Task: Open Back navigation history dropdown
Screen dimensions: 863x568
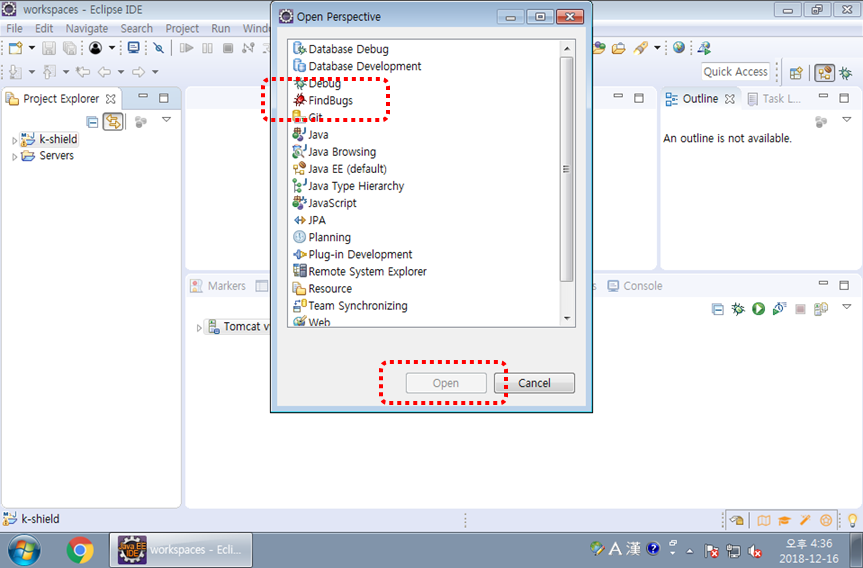Action: [x=121, y=72]
